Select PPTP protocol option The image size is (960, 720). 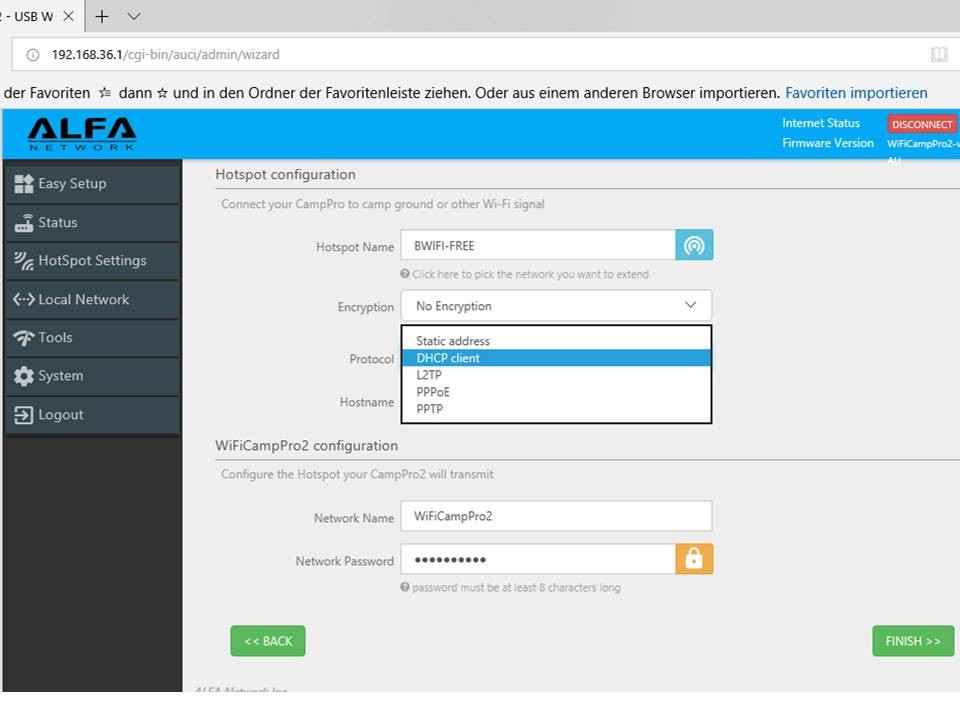pos(557,409)
